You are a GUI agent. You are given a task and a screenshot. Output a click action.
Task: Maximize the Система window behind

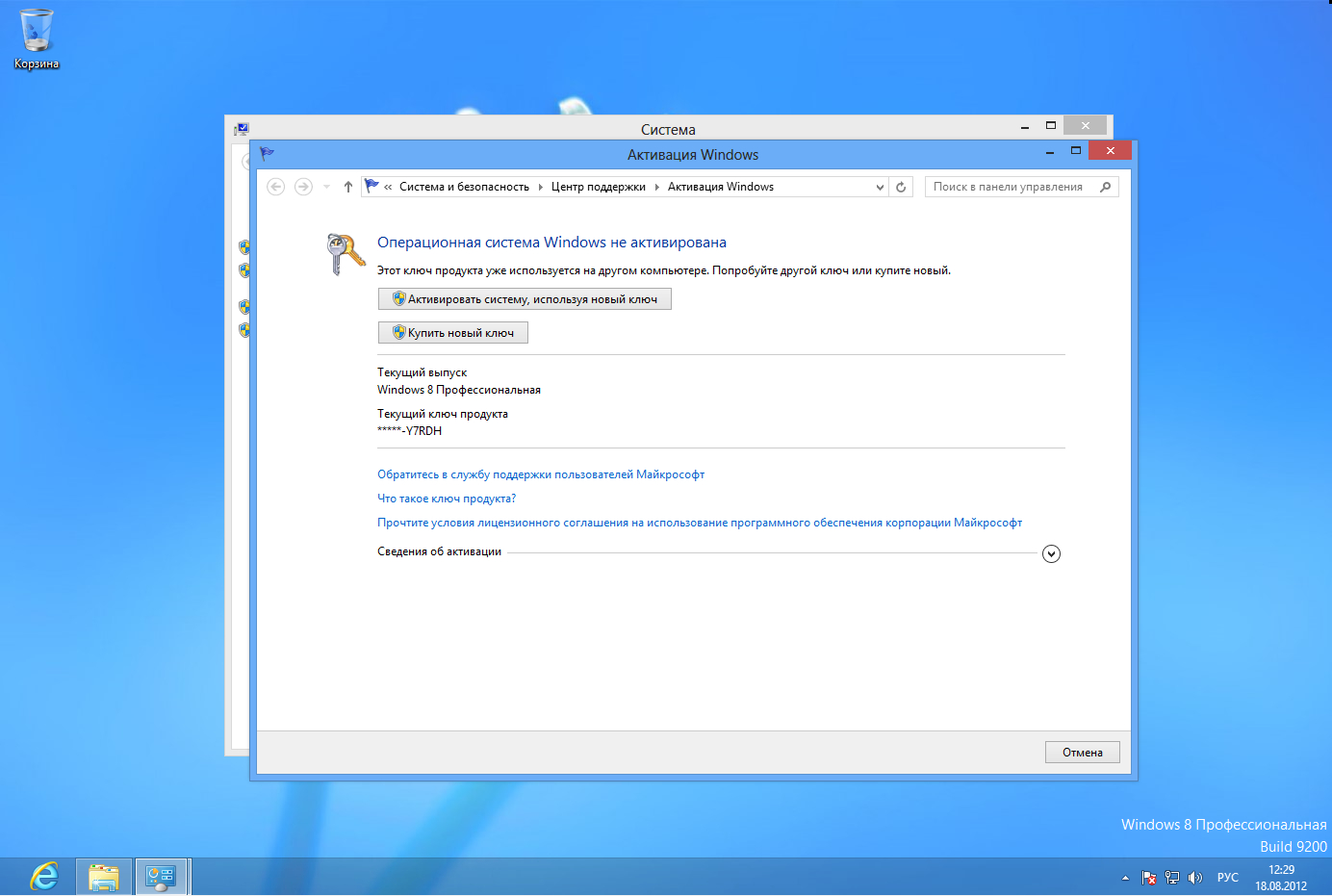[x=1051, y=126]
